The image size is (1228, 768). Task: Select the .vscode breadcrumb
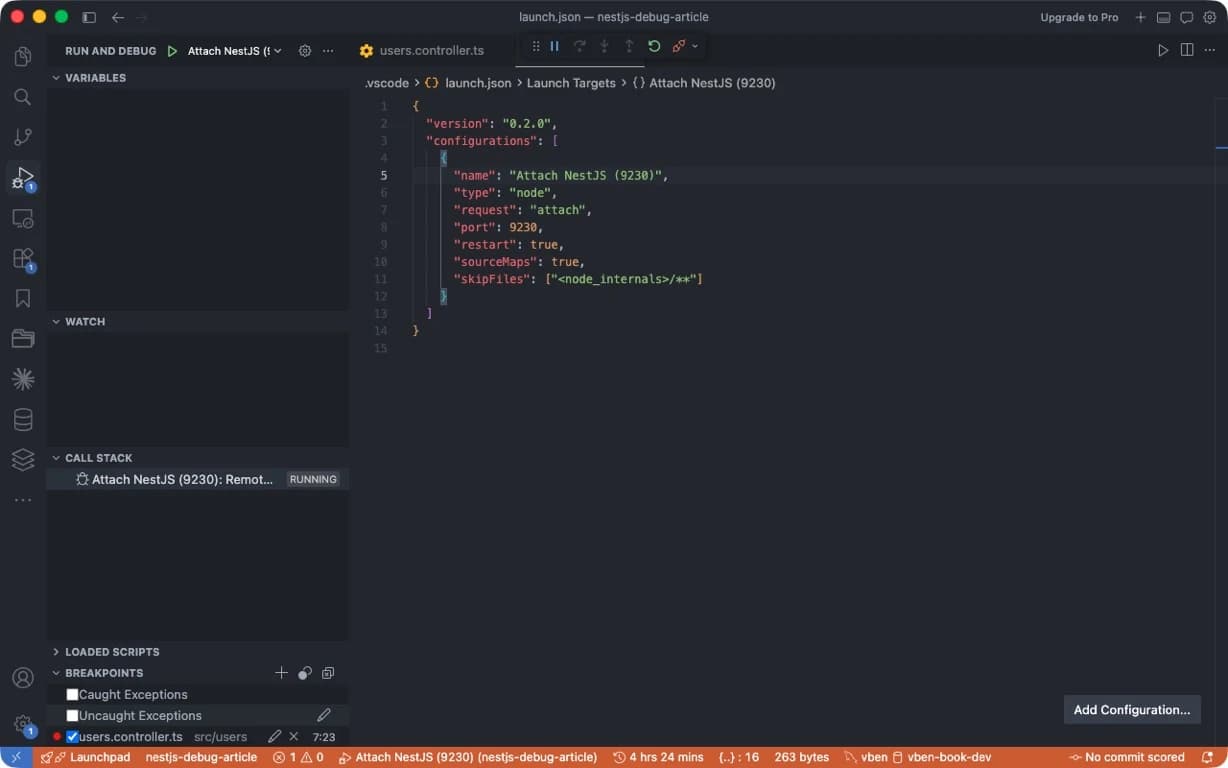pyautogui.click(x=387, y=83)
